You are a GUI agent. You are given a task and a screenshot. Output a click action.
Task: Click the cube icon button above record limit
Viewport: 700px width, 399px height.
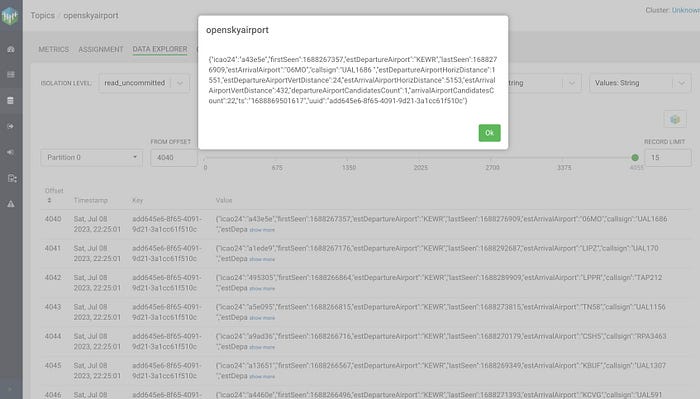[675, 119]
